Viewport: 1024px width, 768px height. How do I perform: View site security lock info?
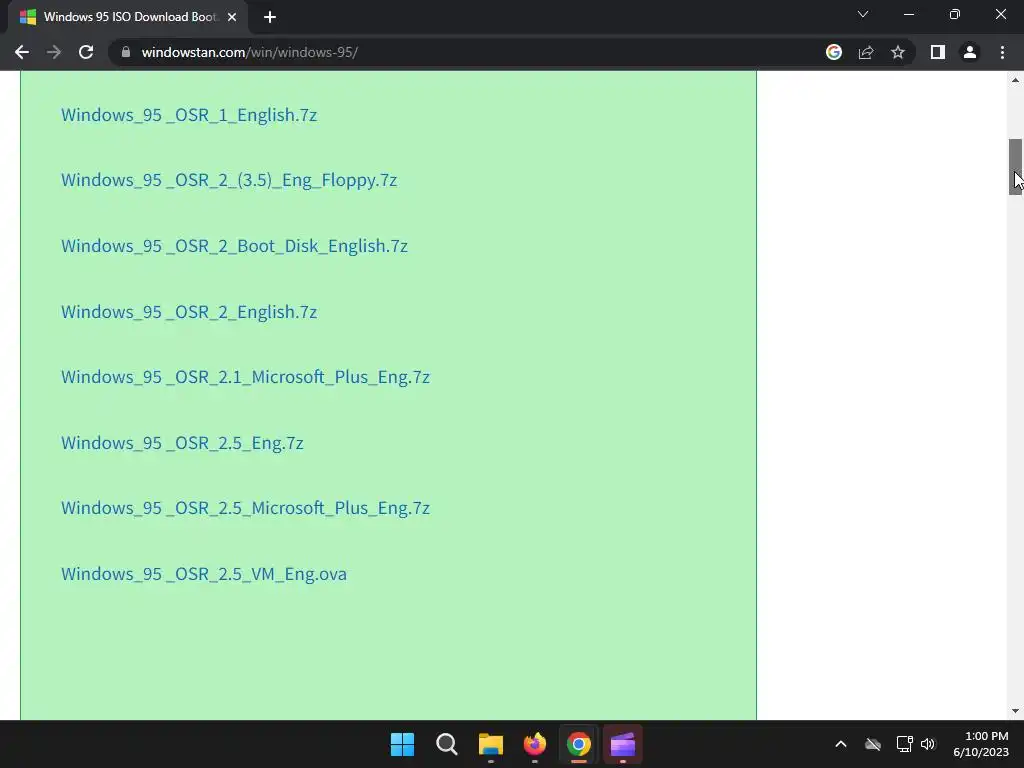(x=126, y=52)
